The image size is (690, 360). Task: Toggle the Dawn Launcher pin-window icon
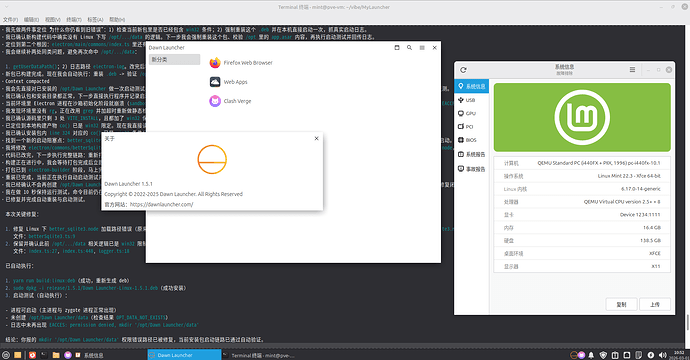(x=397, y=48)
